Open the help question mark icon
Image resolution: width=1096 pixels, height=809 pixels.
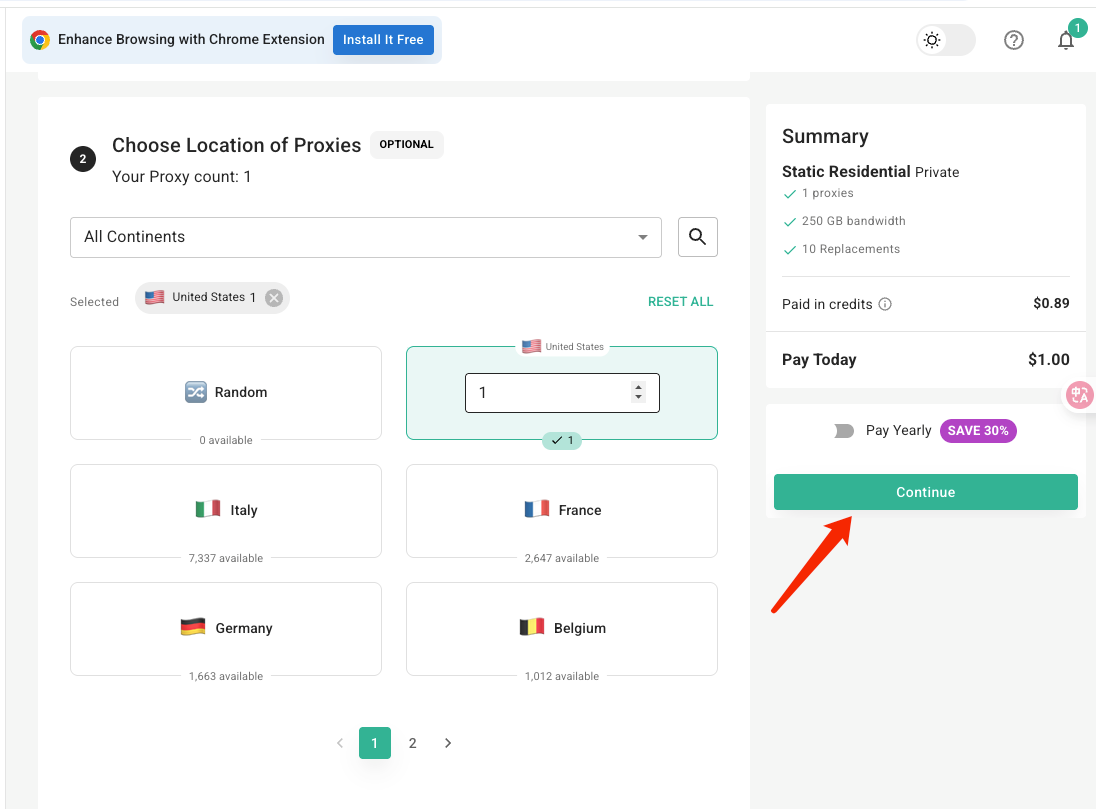point(1014,40)
